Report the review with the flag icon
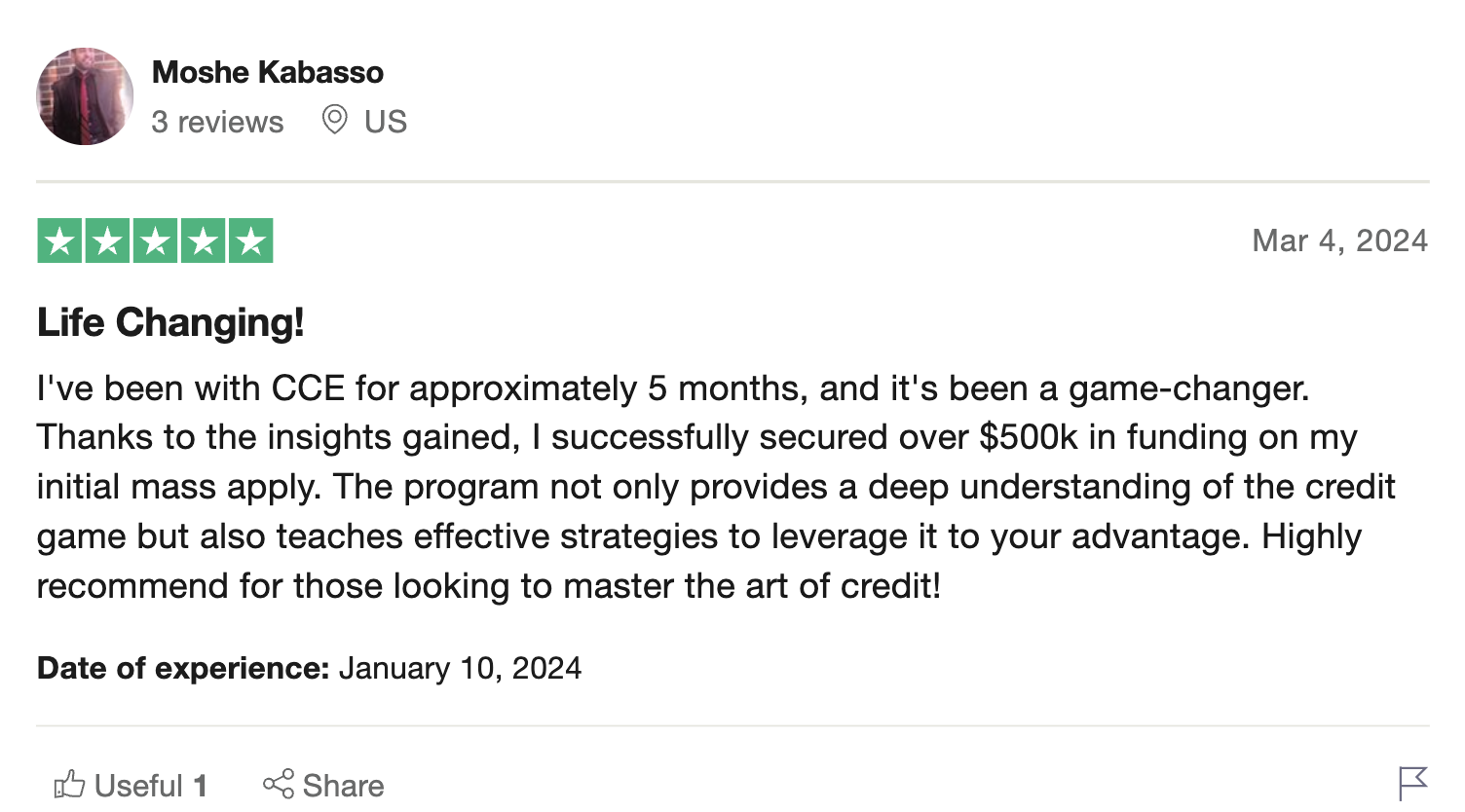1465x812 pixels. click(1412, 783)
